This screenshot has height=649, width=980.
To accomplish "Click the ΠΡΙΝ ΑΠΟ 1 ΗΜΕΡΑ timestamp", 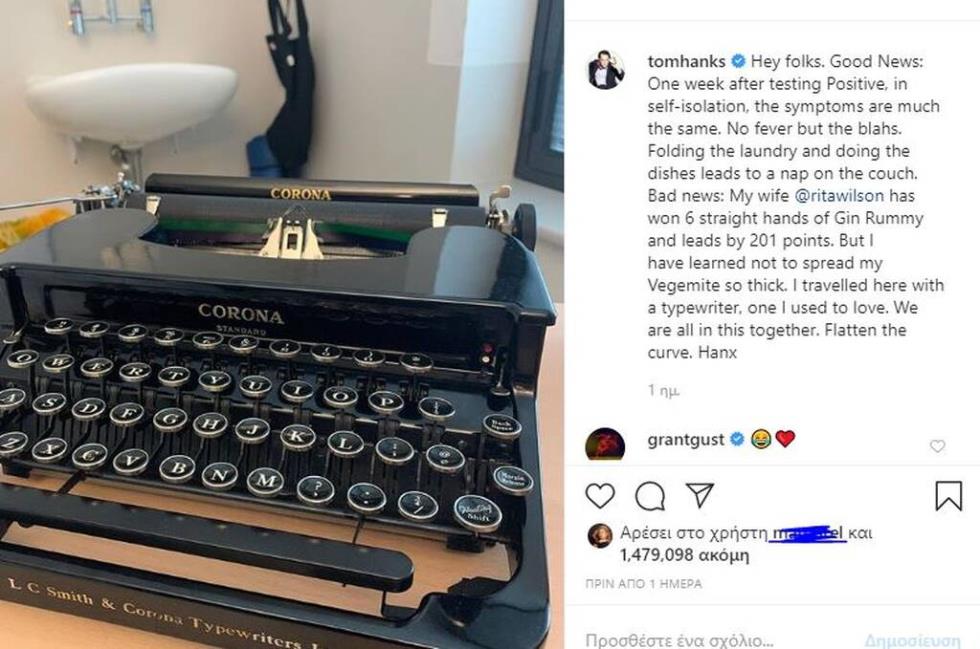I will (x=644, y=584).
